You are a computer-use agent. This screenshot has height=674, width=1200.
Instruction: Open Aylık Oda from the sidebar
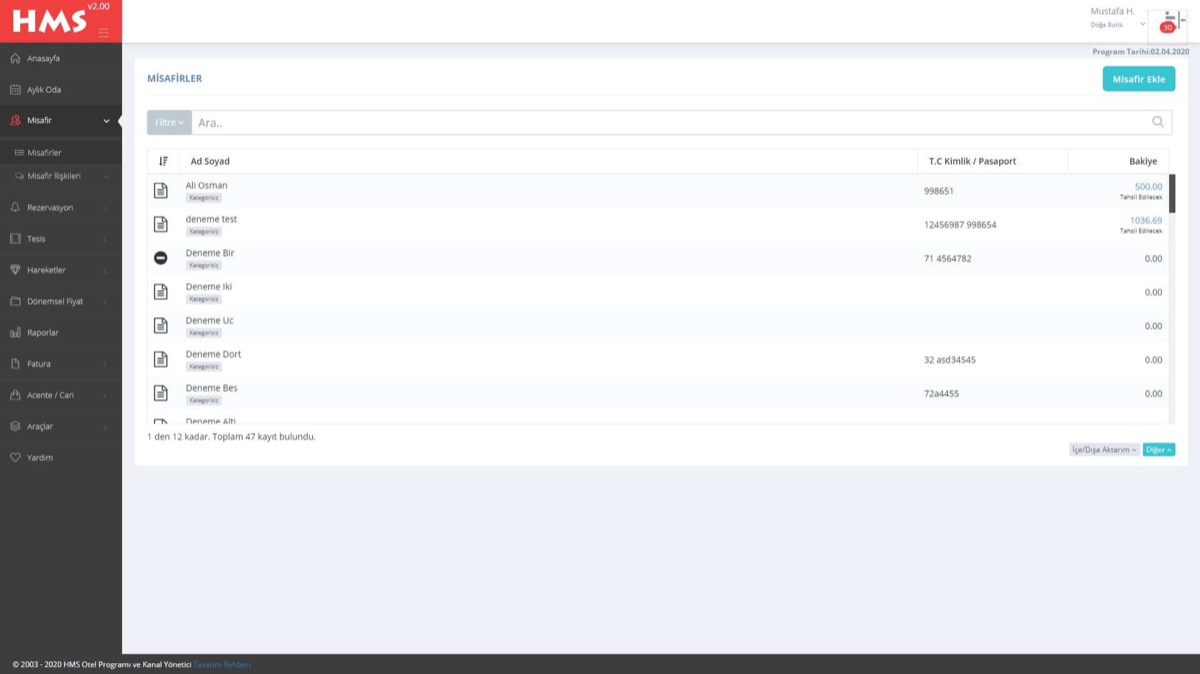61,90
